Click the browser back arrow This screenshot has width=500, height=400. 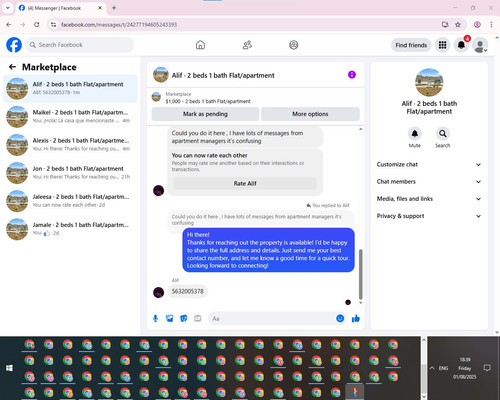pos(9,24)
